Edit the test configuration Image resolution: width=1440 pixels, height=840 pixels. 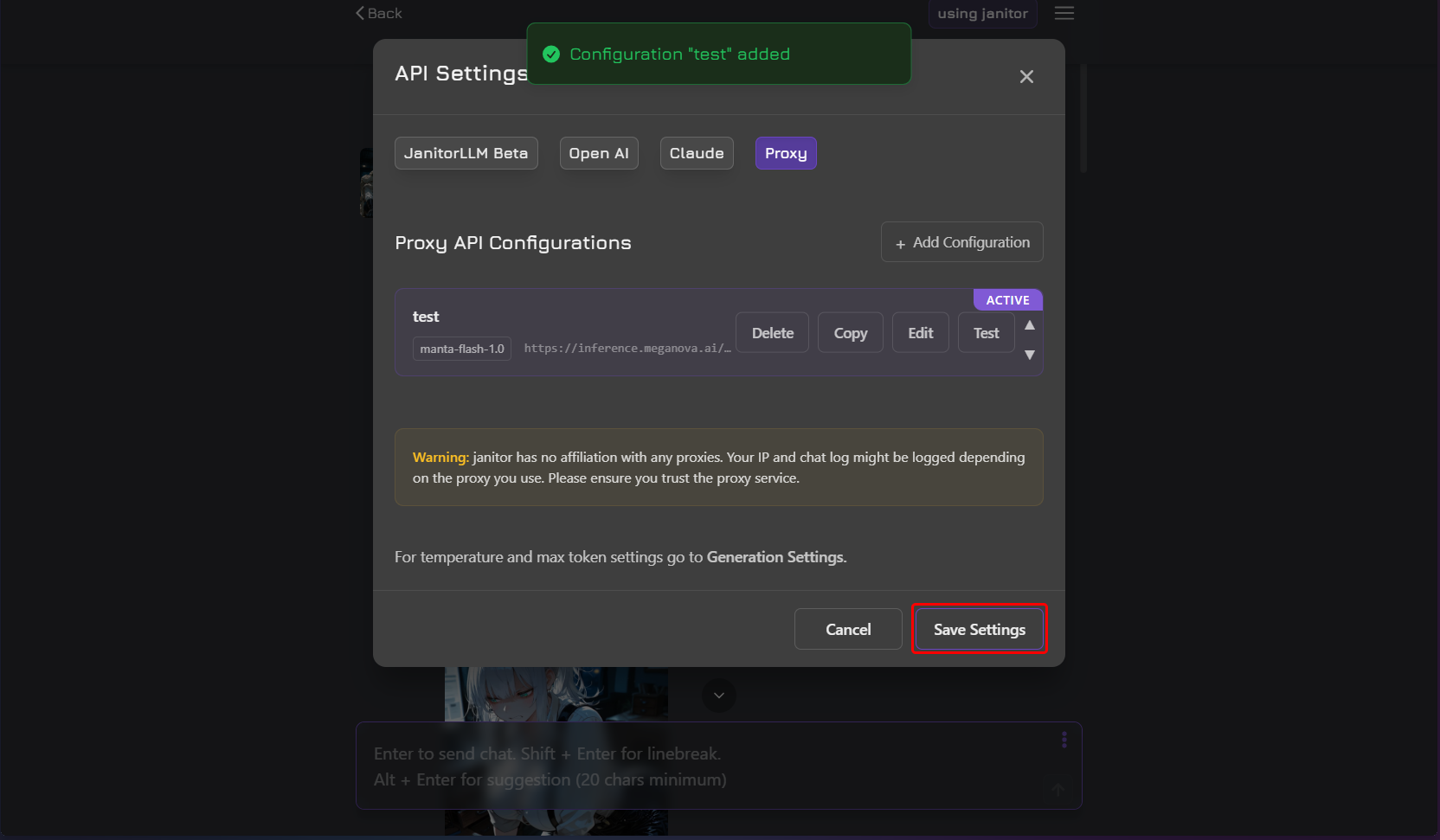(x=920, y=333)
